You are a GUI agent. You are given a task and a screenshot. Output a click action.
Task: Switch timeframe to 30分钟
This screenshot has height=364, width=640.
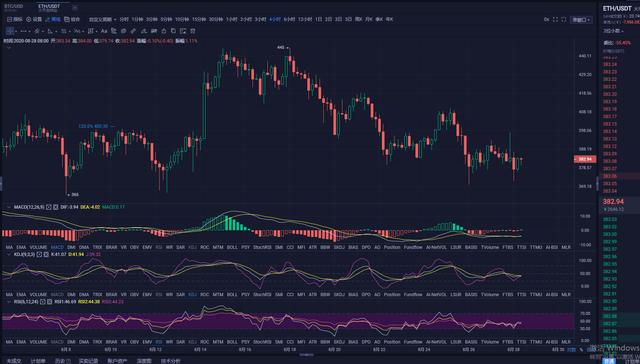[x=215, y=19]
